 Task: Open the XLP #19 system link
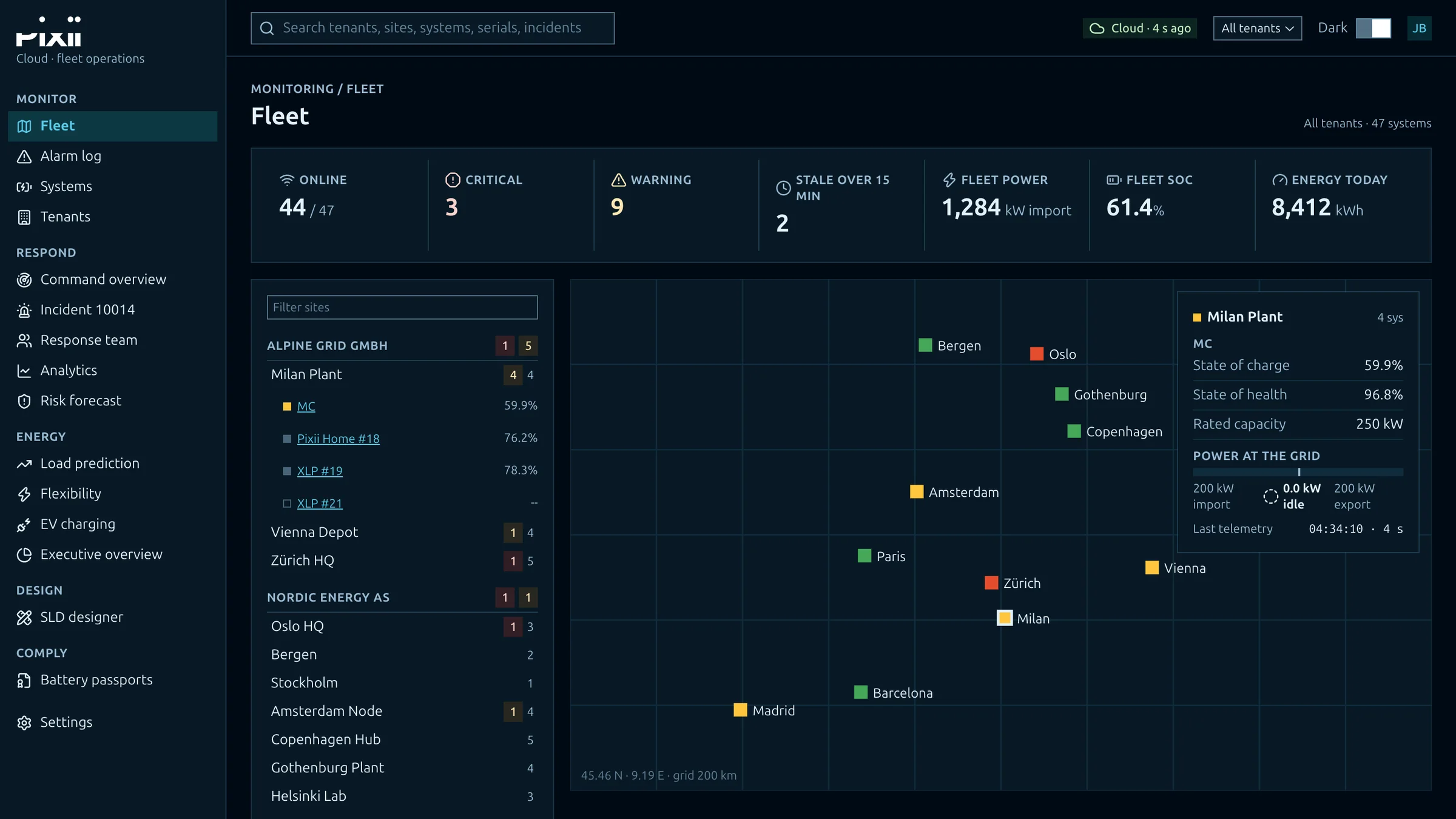point(320,471)
